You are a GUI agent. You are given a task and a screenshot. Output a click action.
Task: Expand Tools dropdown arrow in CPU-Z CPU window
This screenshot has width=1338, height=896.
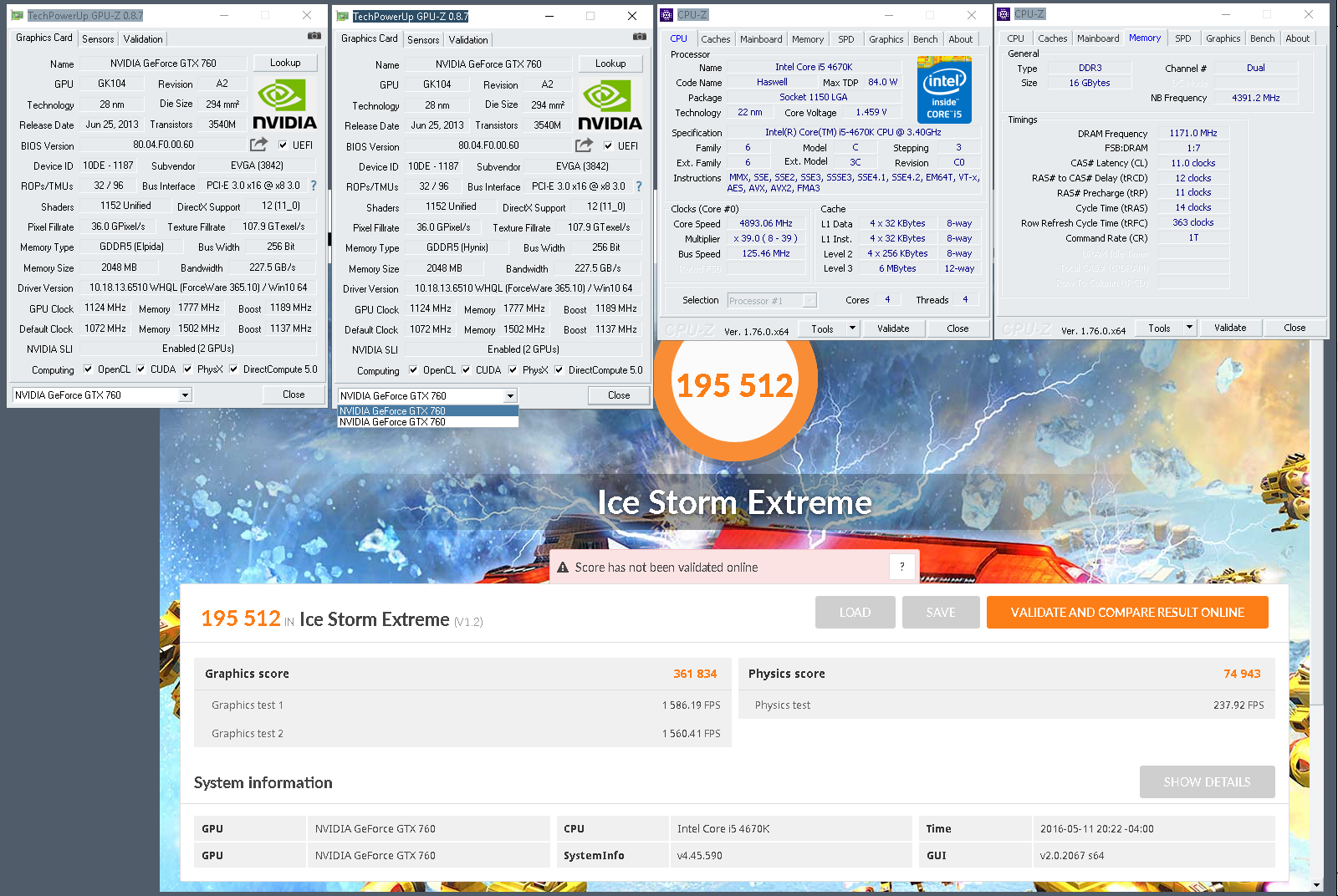coord(852,328)
